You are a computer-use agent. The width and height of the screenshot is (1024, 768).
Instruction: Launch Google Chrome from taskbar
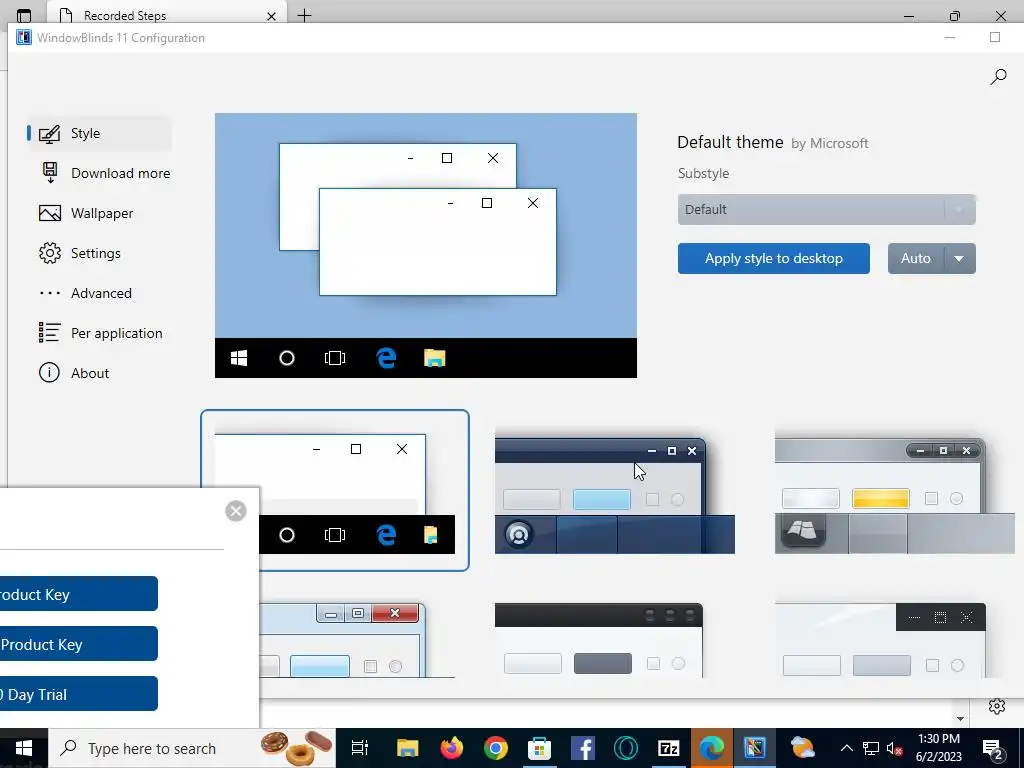pyautogui.click(x=496, y=748)
